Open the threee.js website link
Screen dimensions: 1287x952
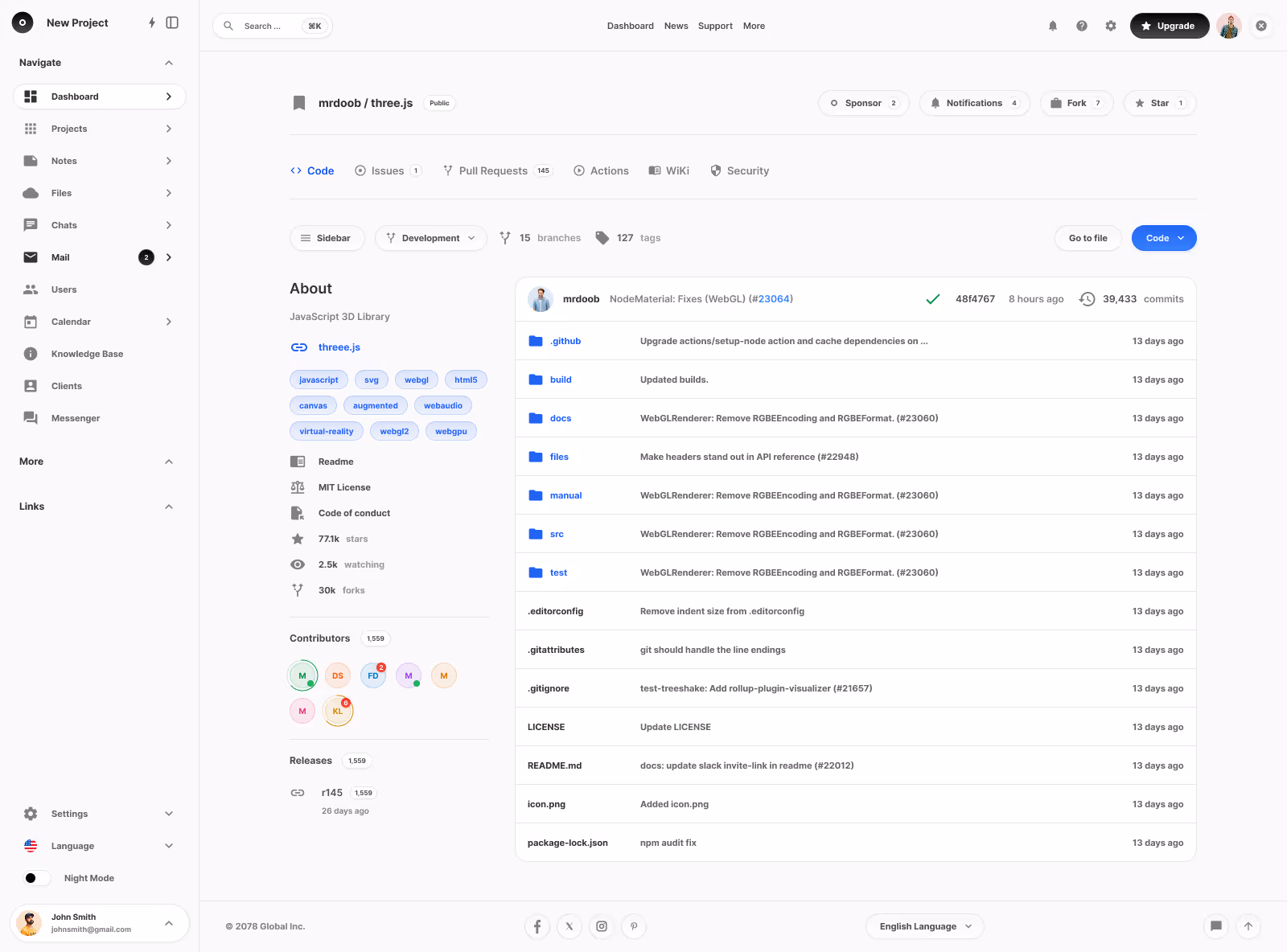point(339,347)
